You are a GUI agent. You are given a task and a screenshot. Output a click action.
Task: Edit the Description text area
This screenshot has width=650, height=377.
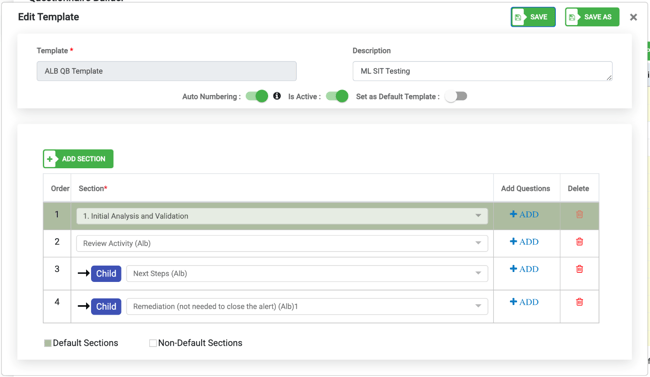coord(483,71)
